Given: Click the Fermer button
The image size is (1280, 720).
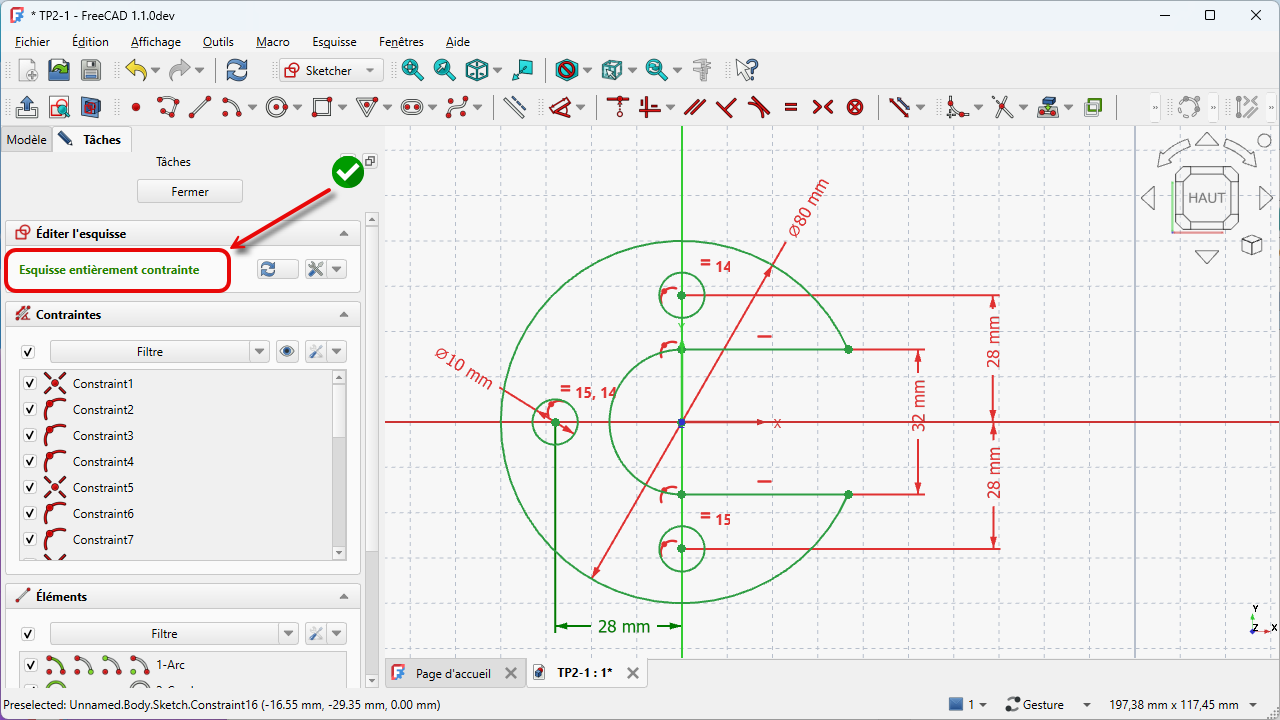Looking at the screenshot, I should pos(190,191).
